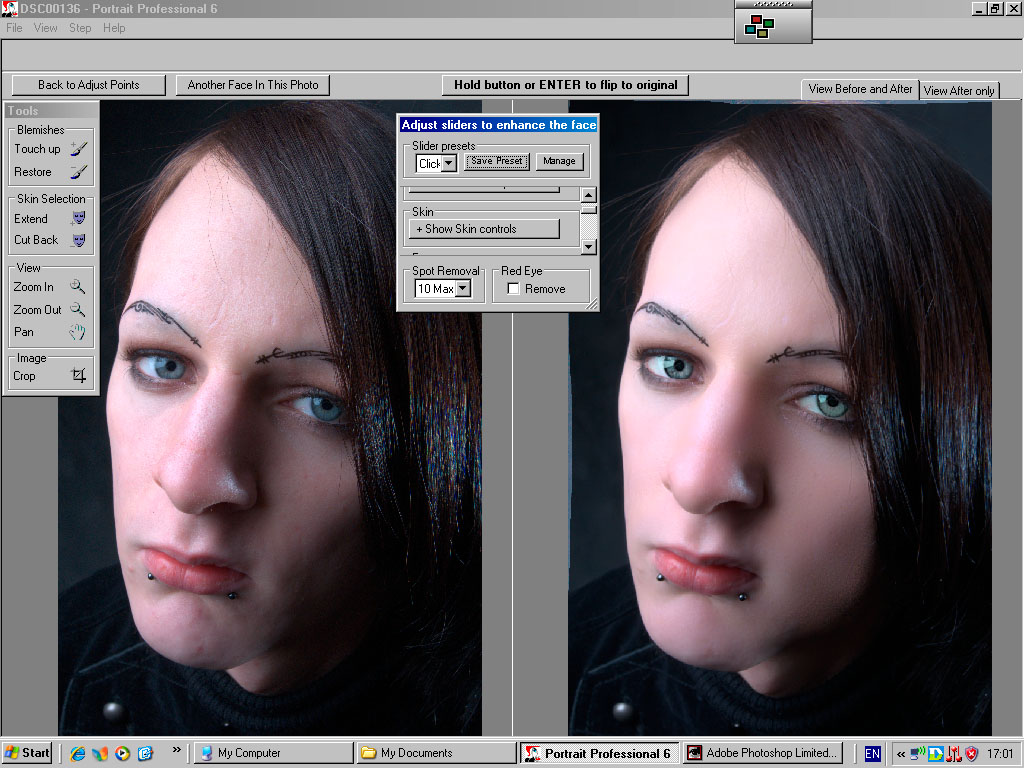Select the Crop image tool

coord(51,376)
